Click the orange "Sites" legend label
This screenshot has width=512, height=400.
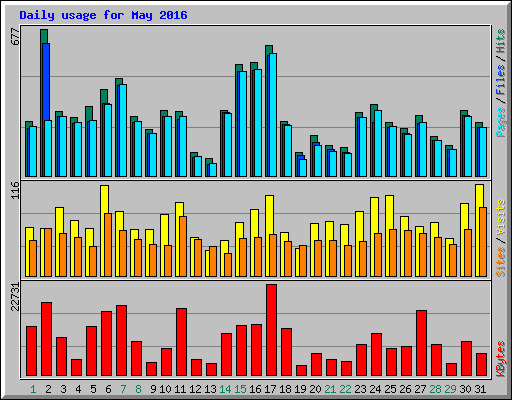point(500,262)
